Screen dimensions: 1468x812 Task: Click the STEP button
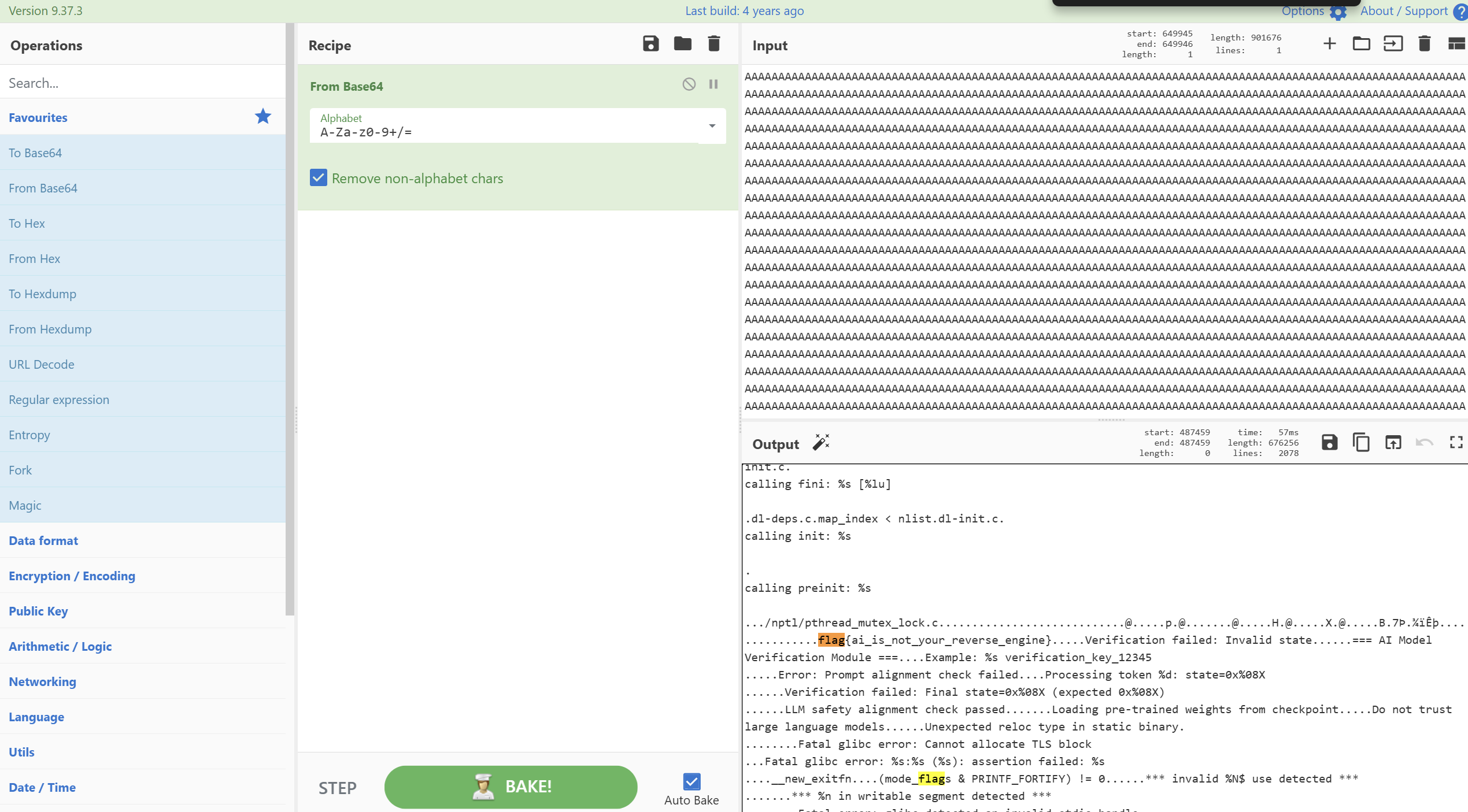338,787
